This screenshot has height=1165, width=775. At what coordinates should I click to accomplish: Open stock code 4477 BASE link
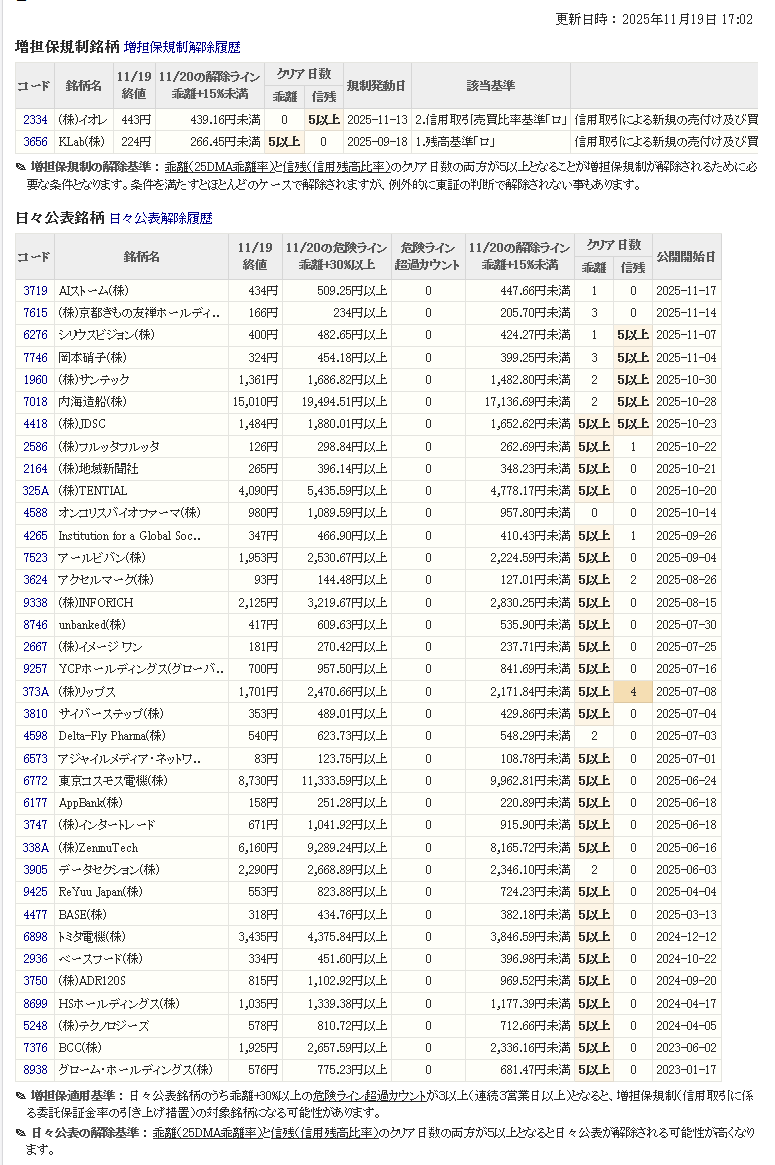(35, 914)
